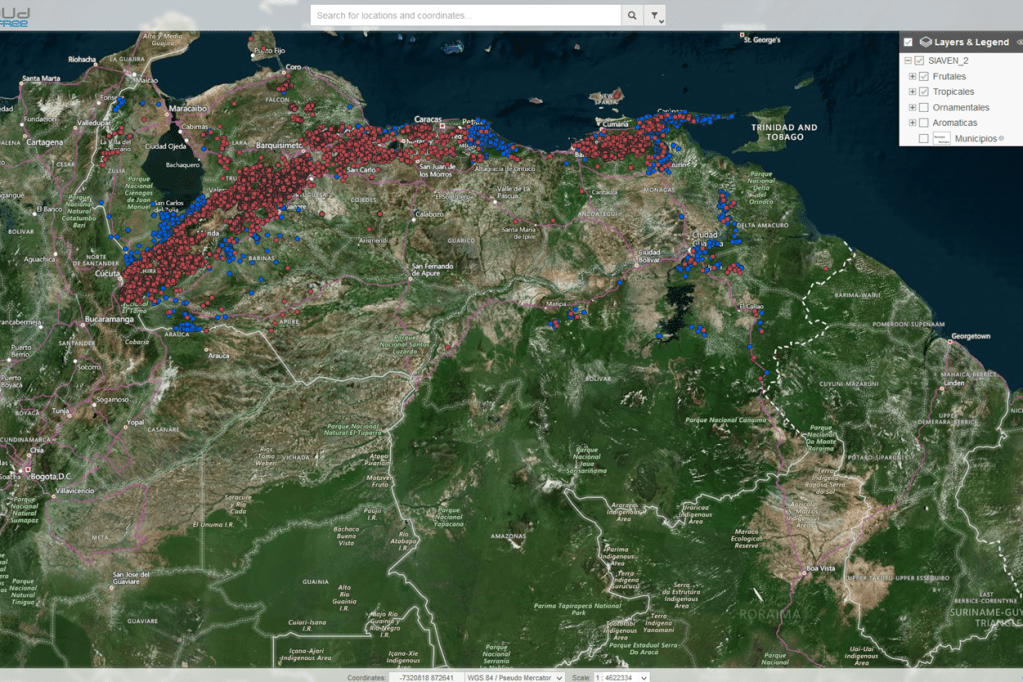
Task: Click the app logo in top-left corner
Action: (x=15, y=16)
